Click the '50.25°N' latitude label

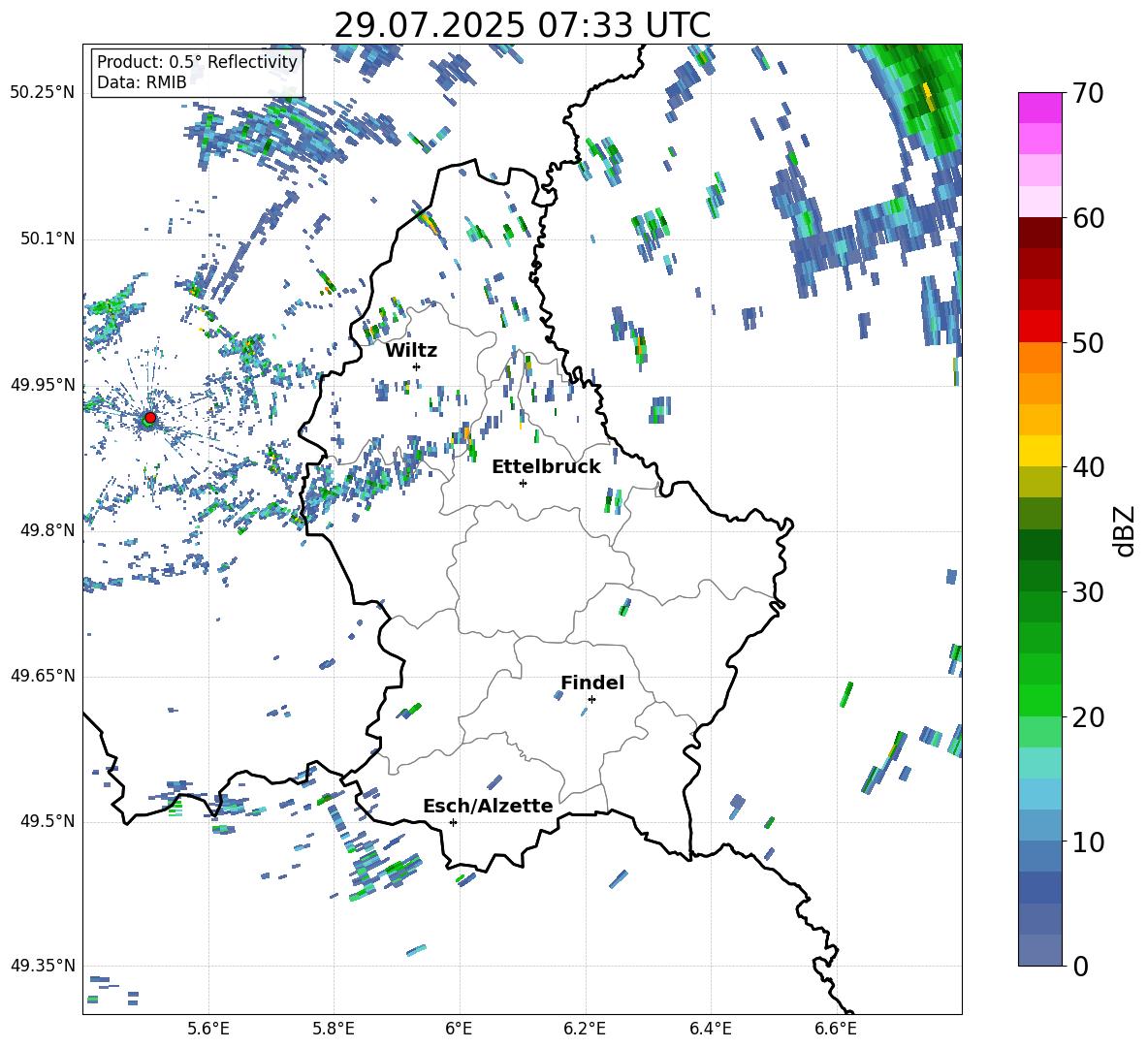[43, 92]
